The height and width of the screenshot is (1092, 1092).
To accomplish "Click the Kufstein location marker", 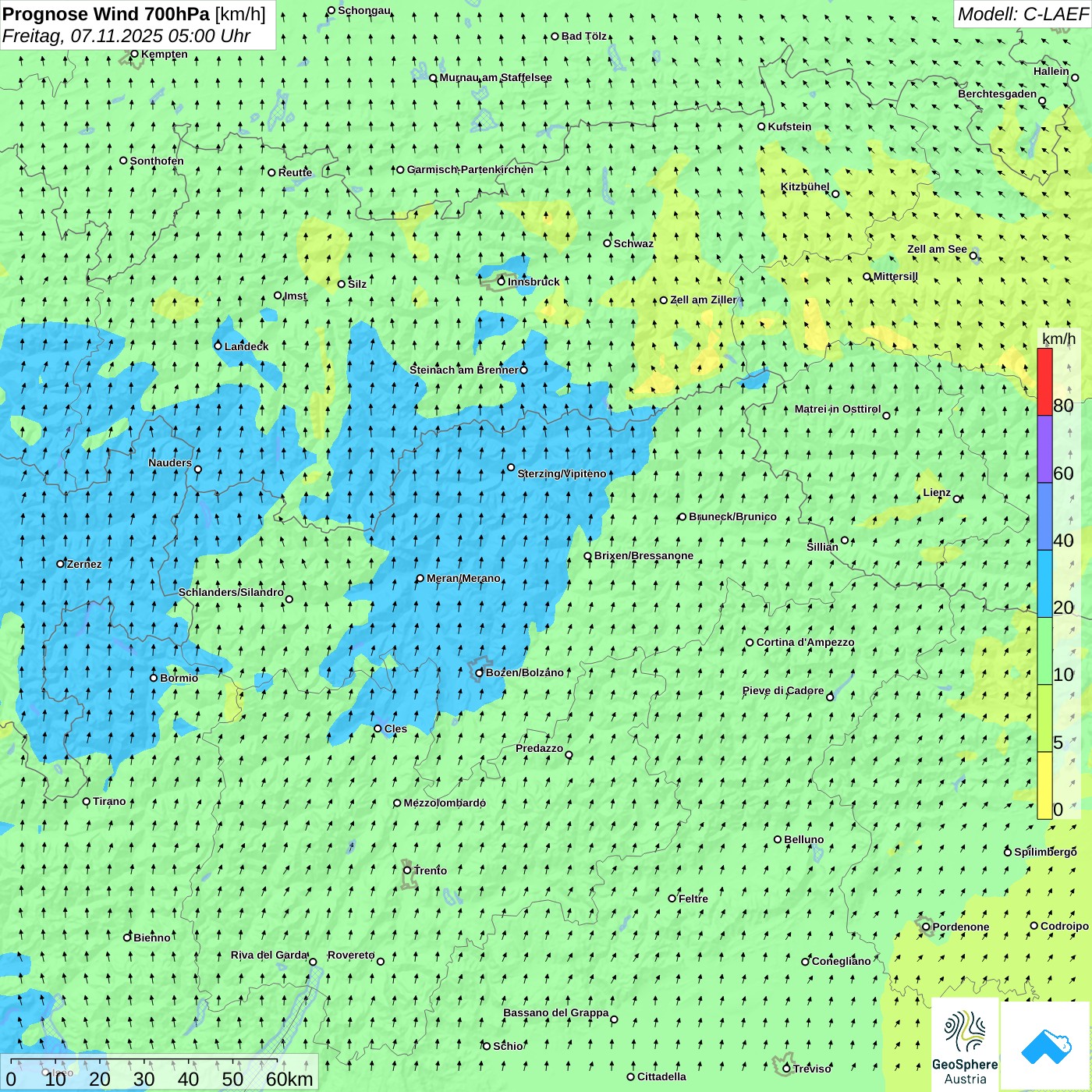I will (762, 126).
